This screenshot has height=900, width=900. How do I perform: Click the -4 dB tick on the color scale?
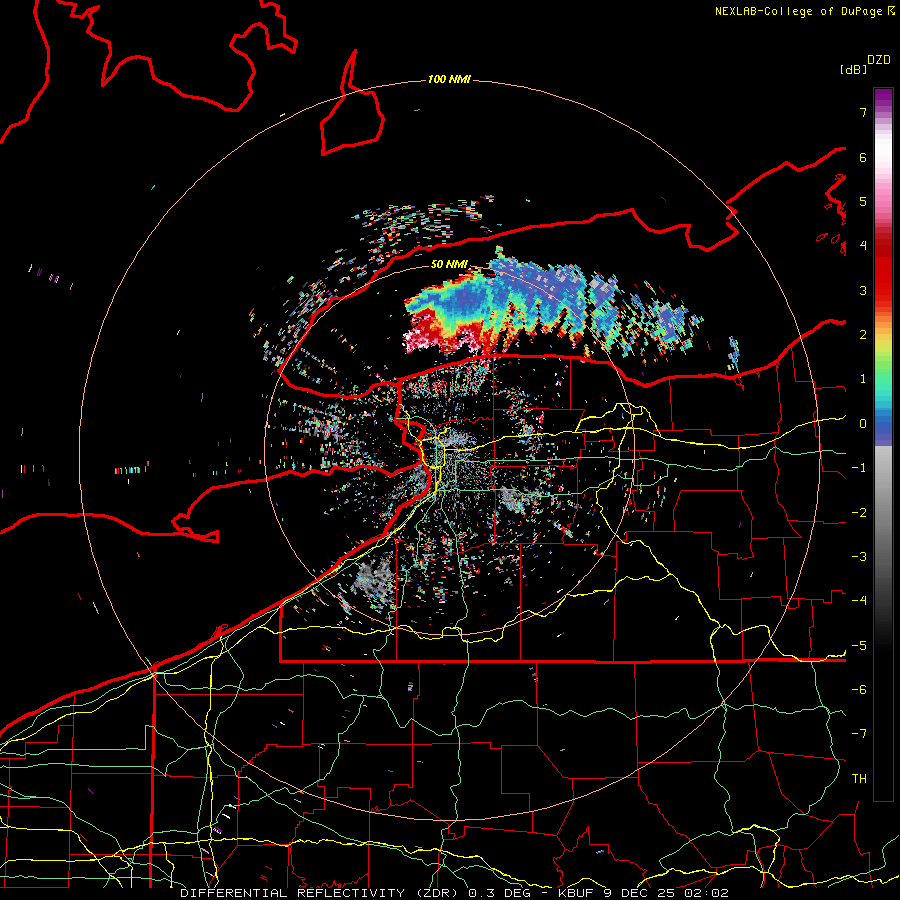pyautogui.click(x=859, y=601)
